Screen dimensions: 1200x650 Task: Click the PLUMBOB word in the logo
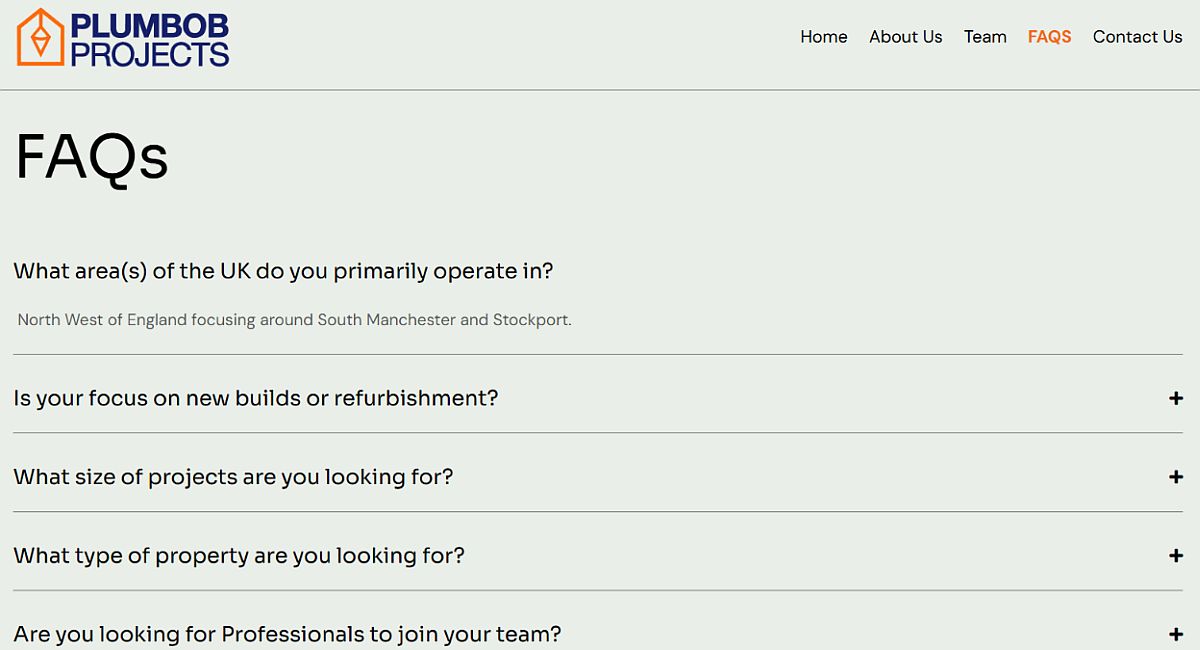click(150, 25)
